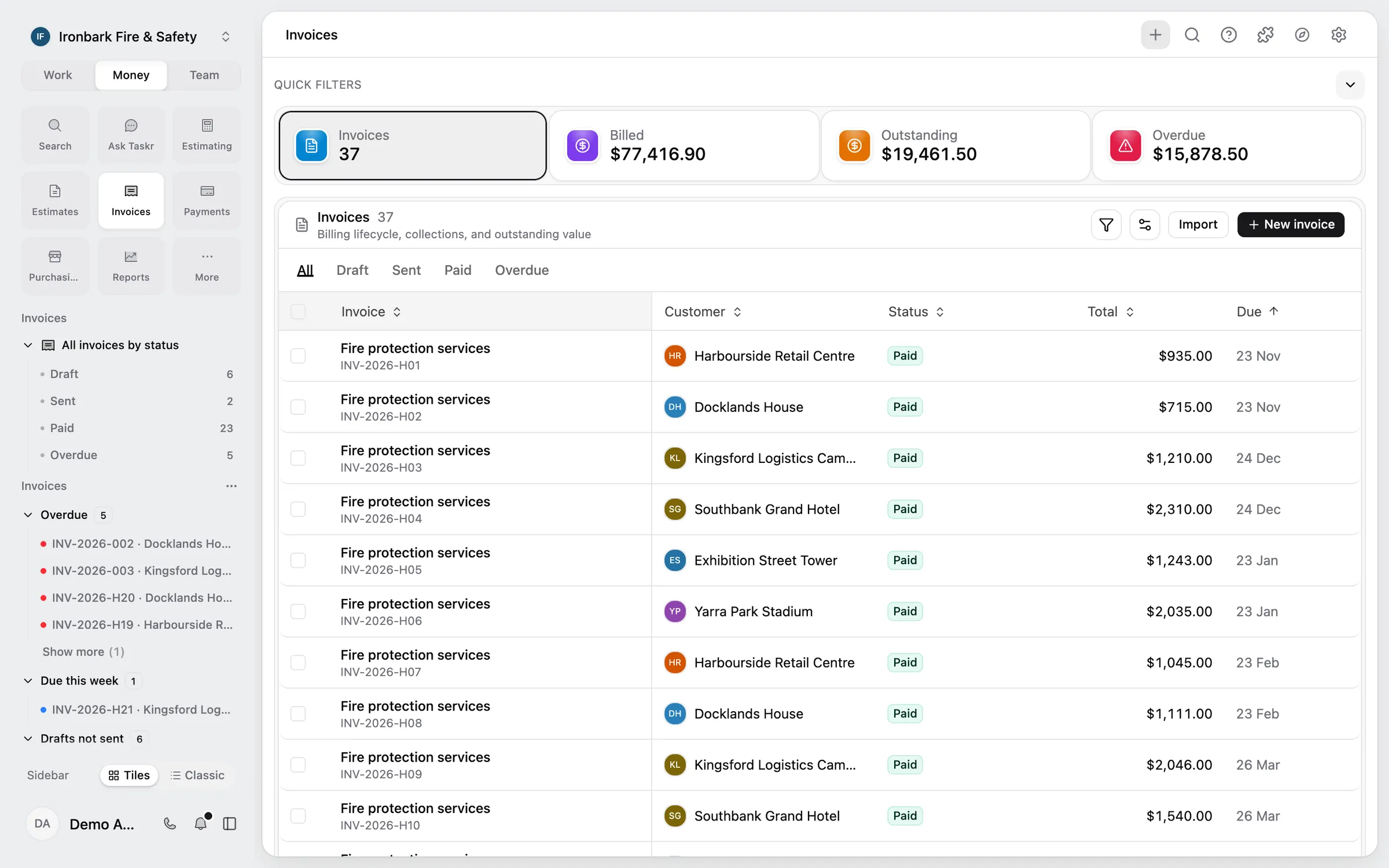Open the integrations puzzle icon
Screen dimensions: 1389x868
coord(1265,35)
